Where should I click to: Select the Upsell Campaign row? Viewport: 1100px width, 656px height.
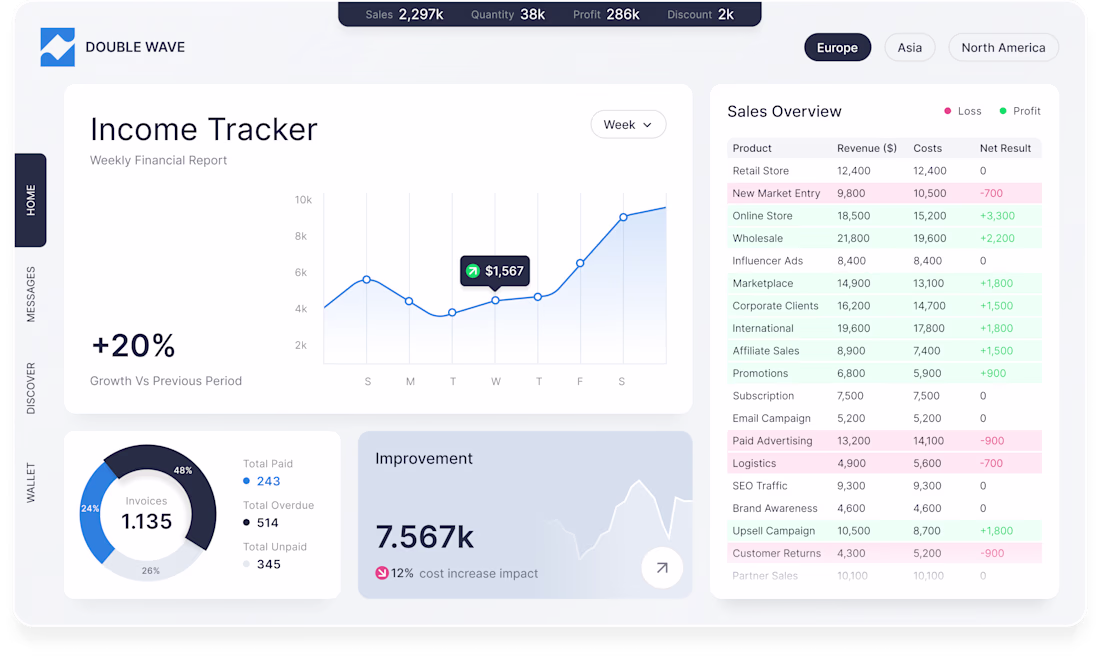pos(884,530)
